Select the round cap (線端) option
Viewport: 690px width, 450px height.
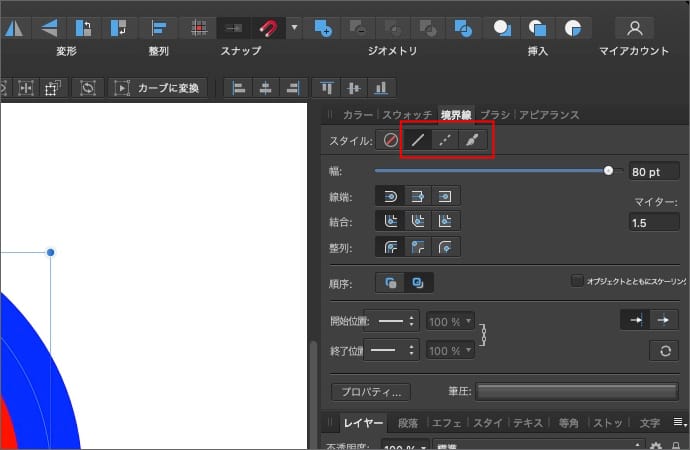point(390,196)
